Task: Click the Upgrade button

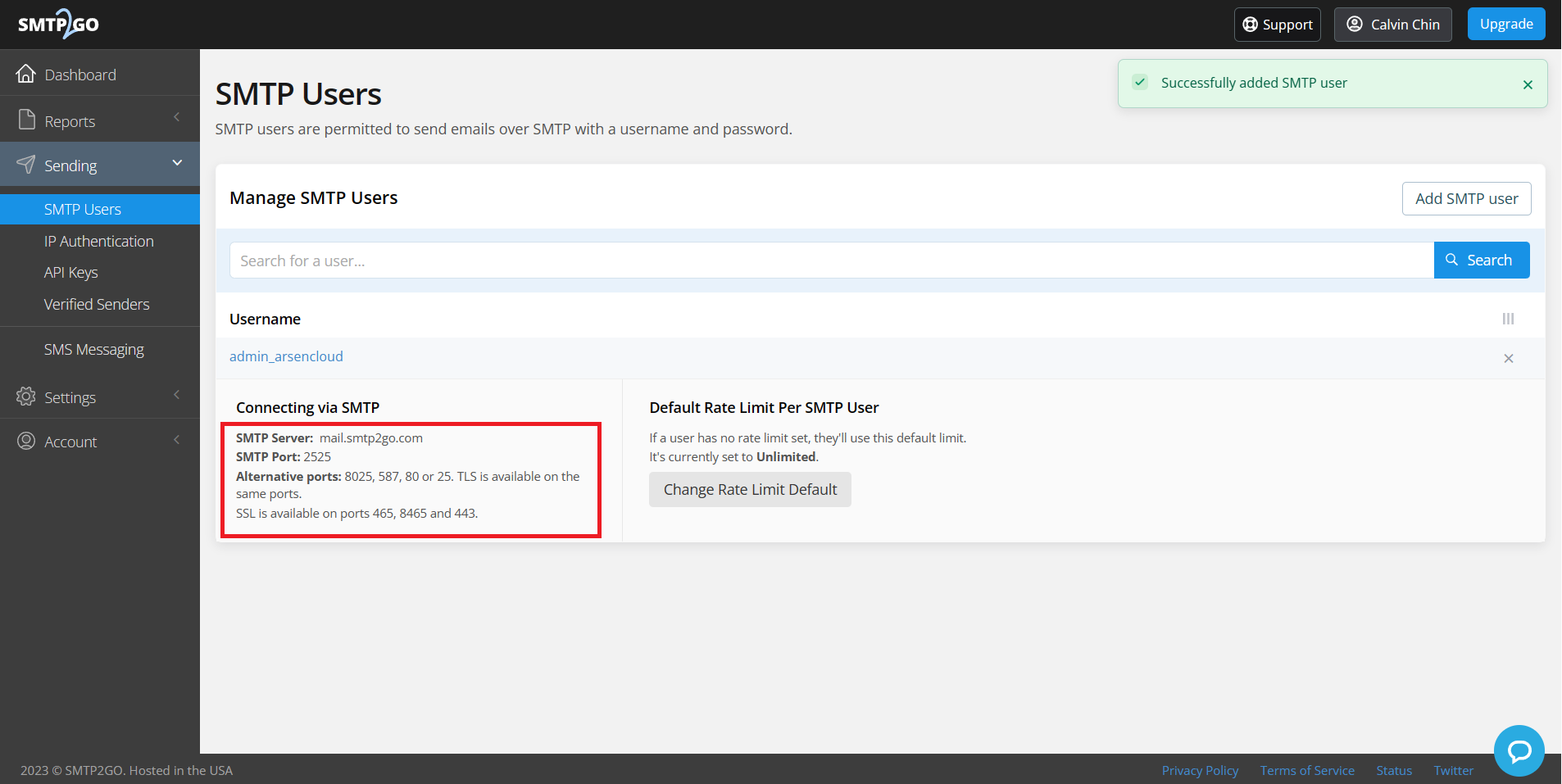Action: 1506,24
